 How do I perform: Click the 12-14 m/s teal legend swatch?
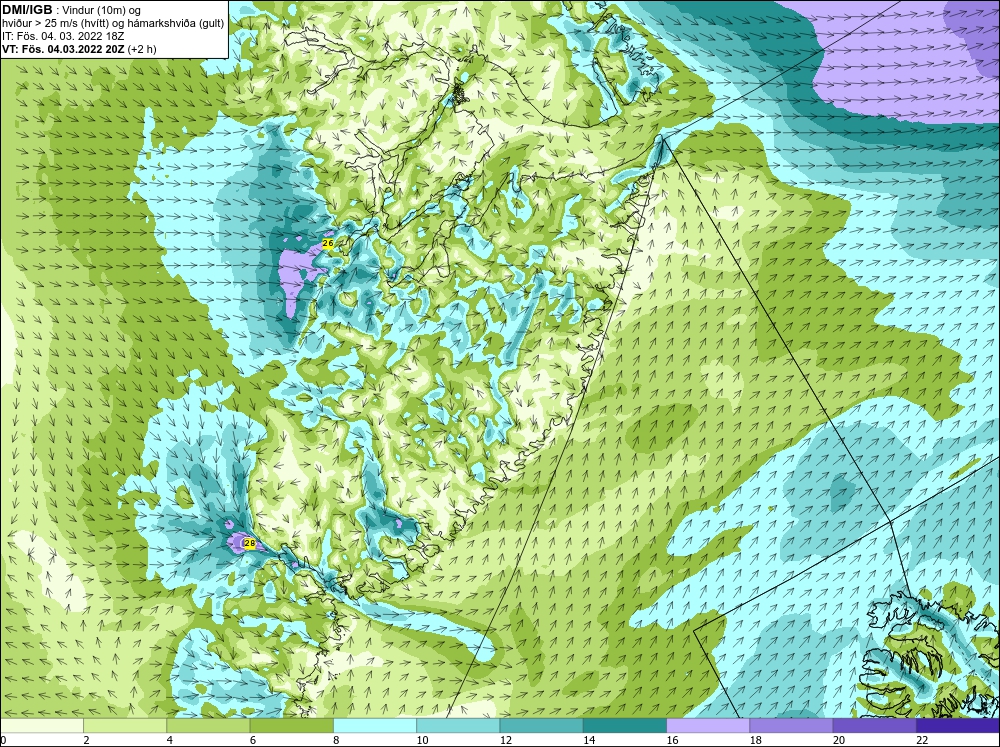pyautogui.click(x=541, y=725)
